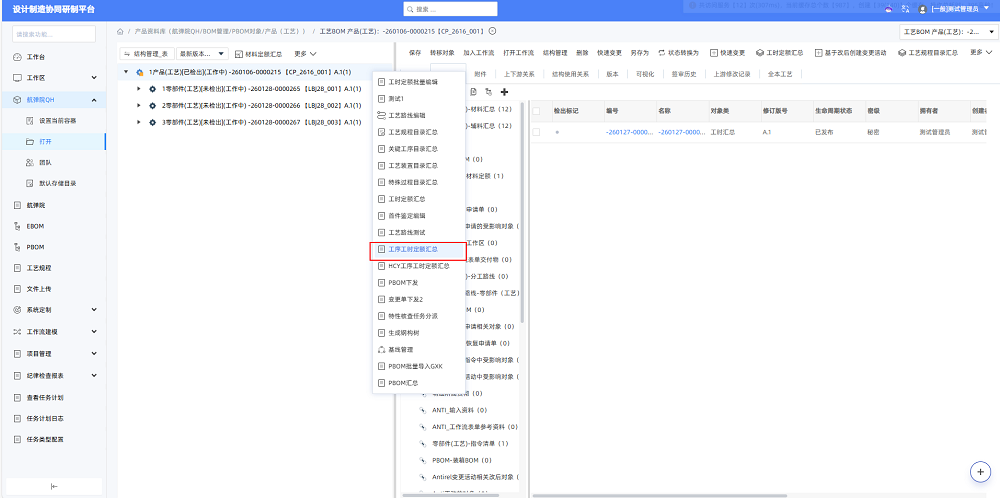Select PBOM下发 menu entry
The image size is (1000, 498).
click(418, 282)
